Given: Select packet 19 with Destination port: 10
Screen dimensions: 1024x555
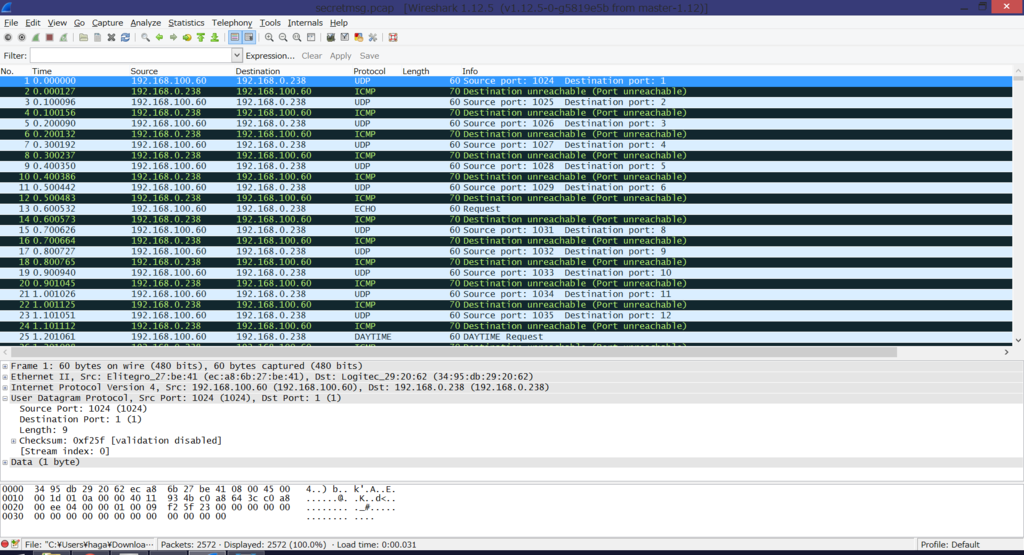Looking at the screenshot, I should [x=506, y=273].
